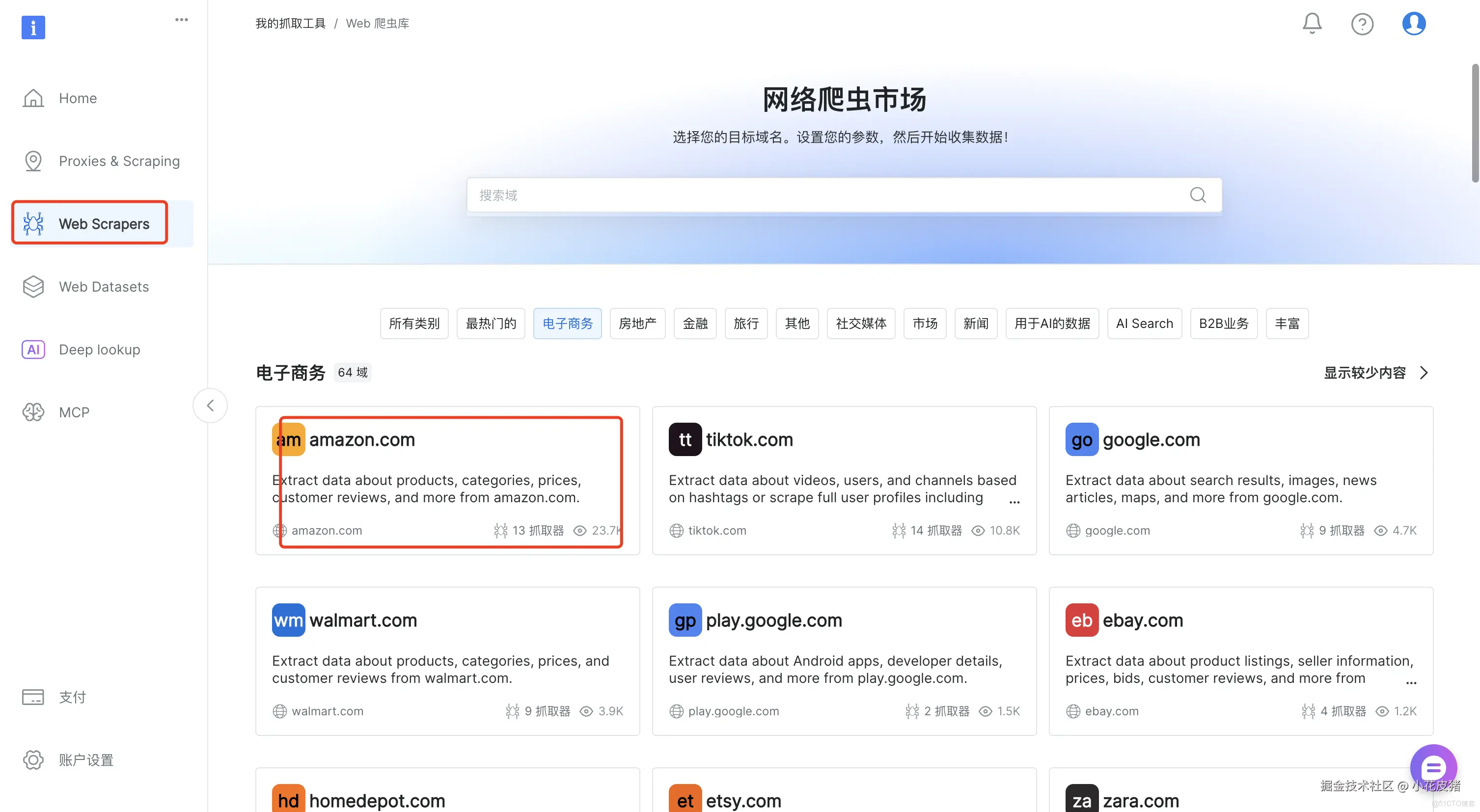1480x812 pixels.
Task: Open Deep lookup AI item
Action: click(x=99, y=350)
